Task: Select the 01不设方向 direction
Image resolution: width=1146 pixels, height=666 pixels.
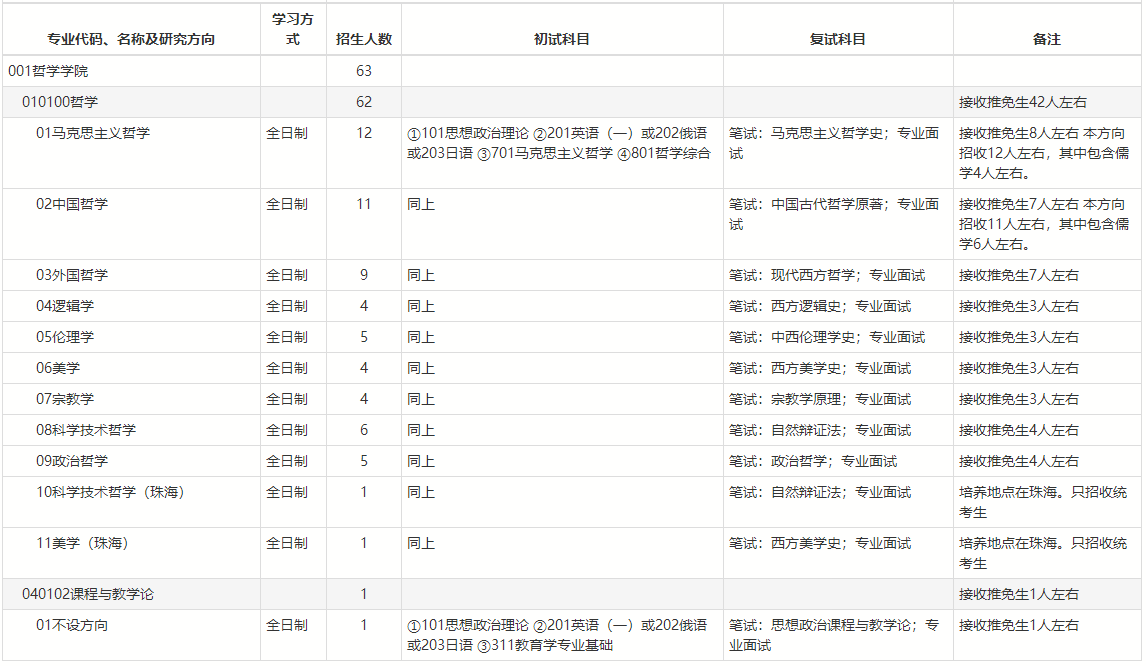Action: click(x=72, y=625)
